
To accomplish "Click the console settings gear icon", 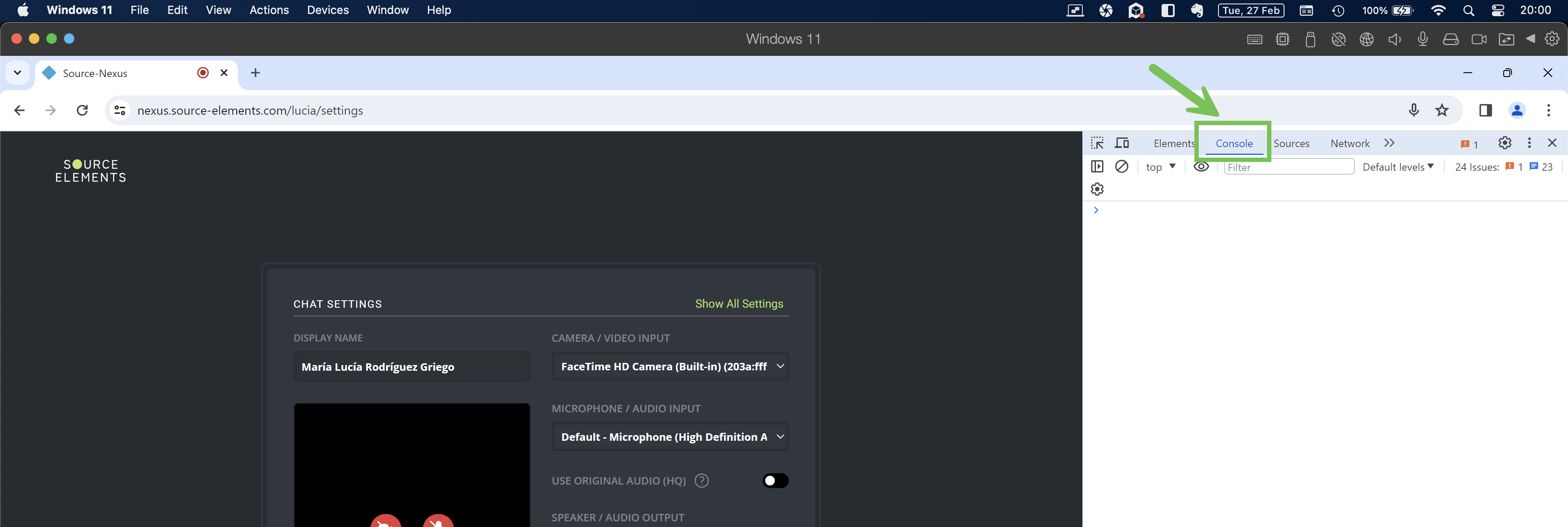I will point(1097,190).
